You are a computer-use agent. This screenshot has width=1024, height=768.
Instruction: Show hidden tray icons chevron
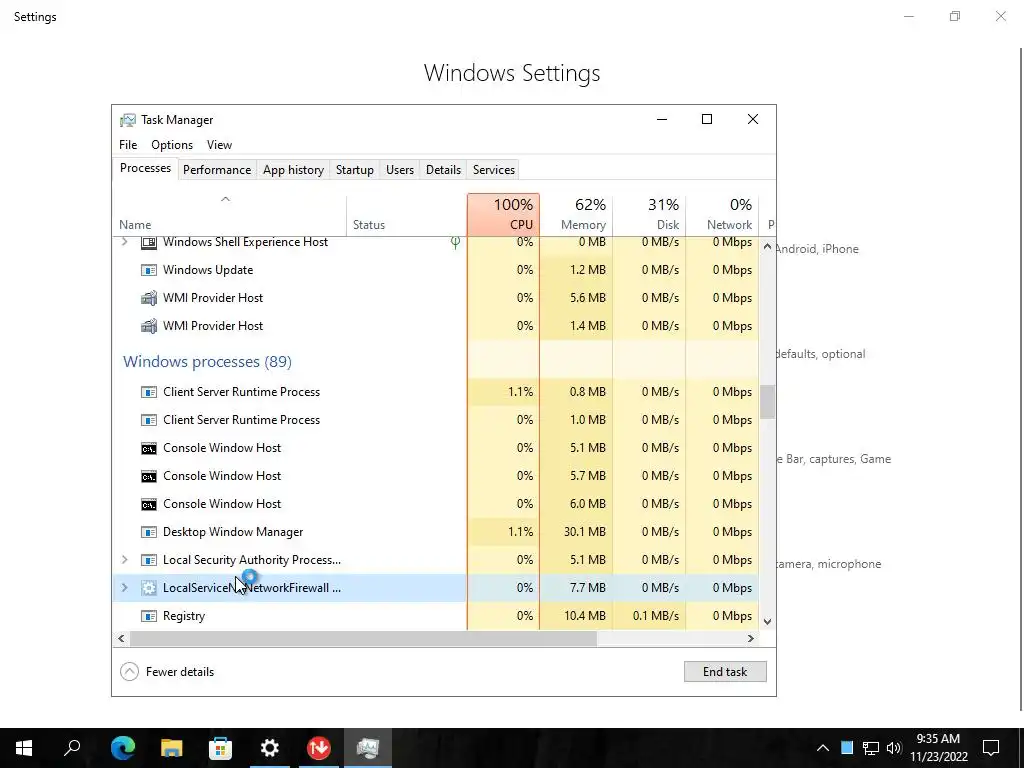[823, 748]
